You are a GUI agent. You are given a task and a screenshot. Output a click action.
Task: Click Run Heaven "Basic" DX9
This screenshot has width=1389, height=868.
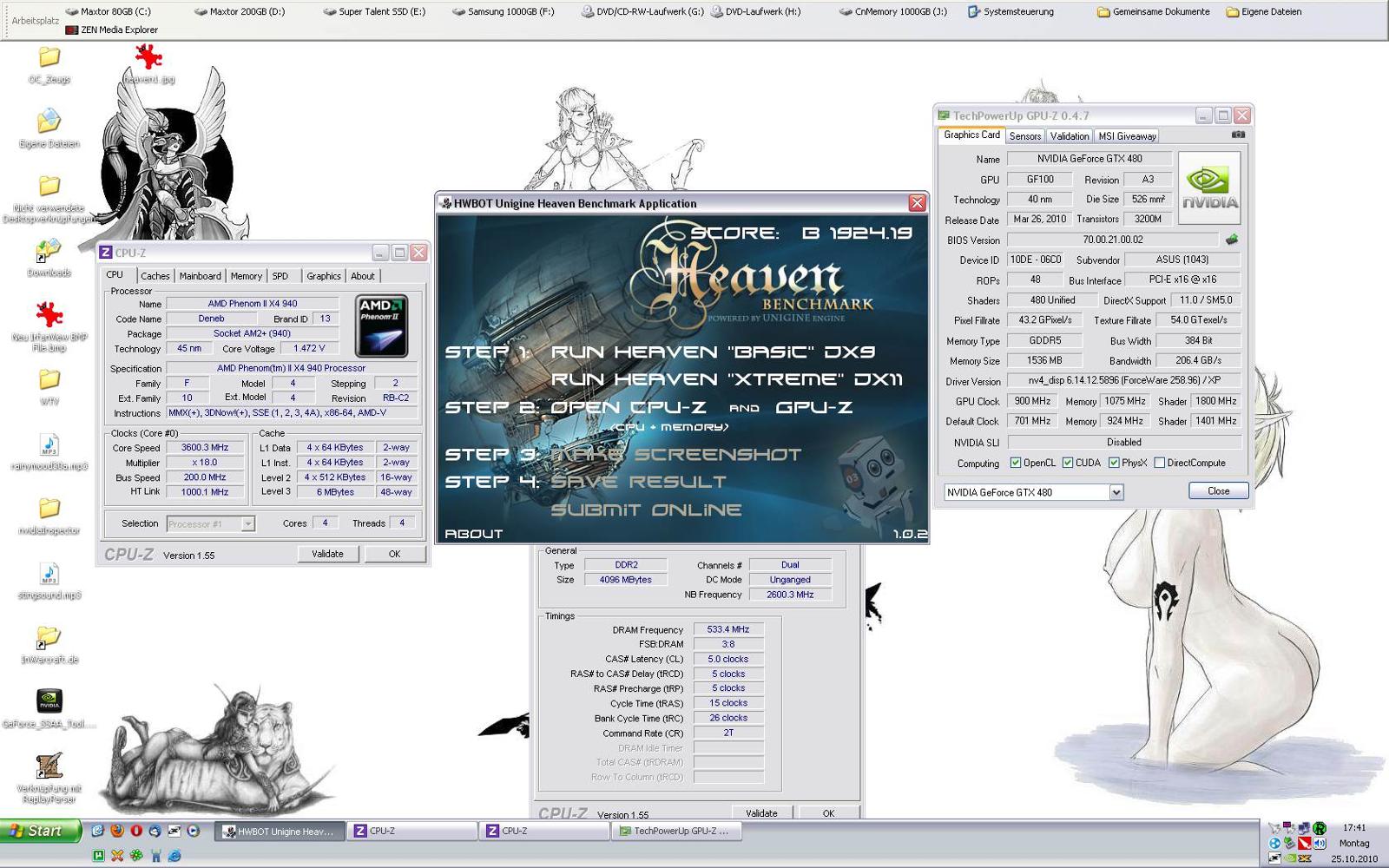712,352
